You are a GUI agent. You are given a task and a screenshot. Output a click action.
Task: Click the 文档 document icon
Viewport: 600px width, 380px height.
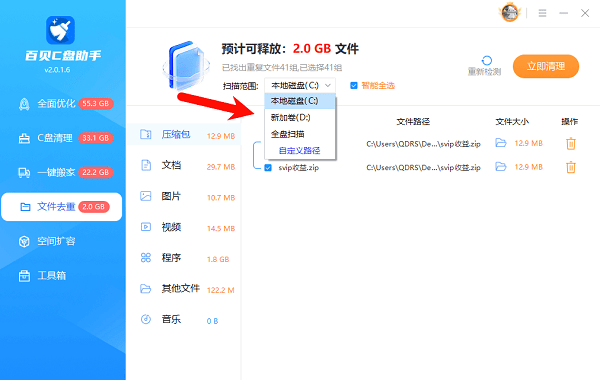[146, 165]
